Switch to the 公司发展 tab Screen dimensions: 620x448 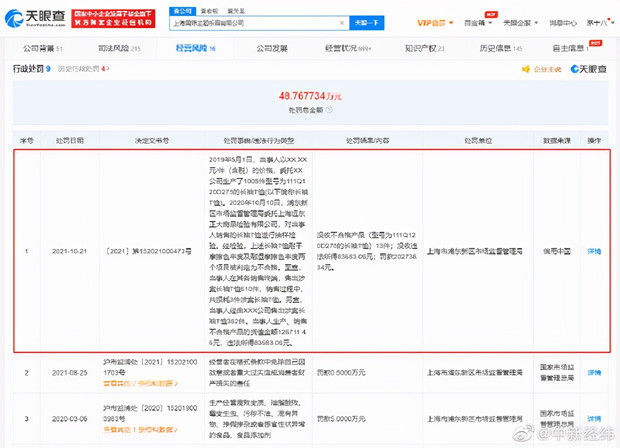pos(272,49)
